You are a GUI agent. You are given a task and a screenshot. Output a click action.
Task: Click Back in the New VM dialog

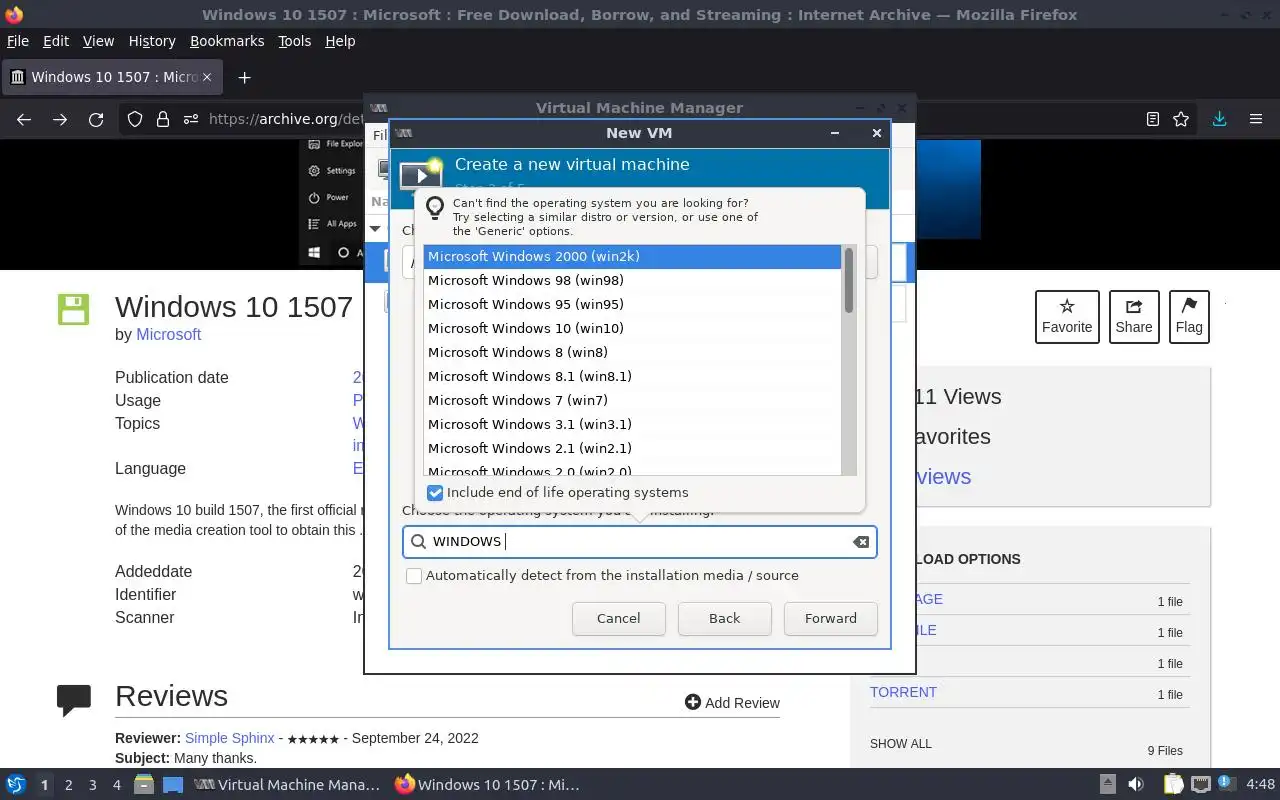725,619
